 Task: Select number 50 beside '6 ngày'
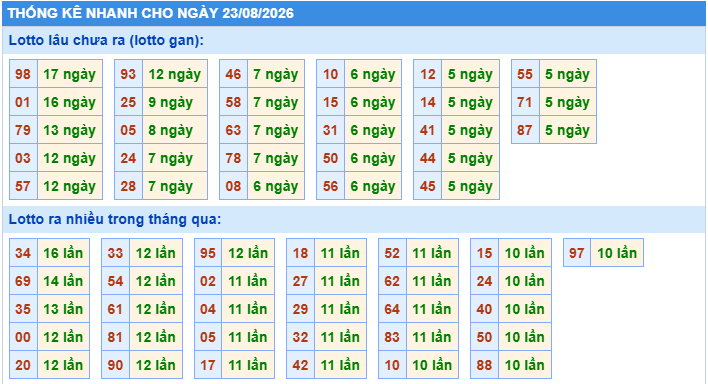(331, 158)
